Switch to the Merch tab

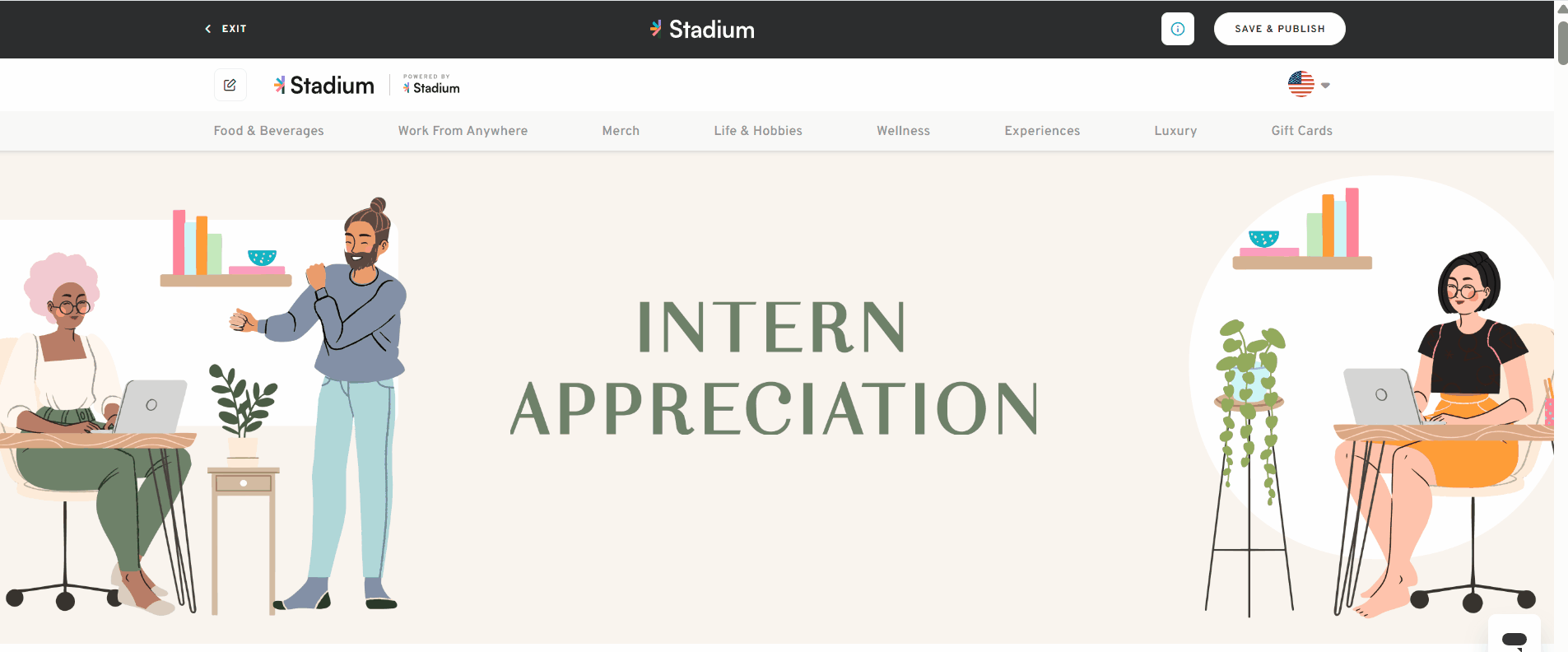tap(620, 130)
